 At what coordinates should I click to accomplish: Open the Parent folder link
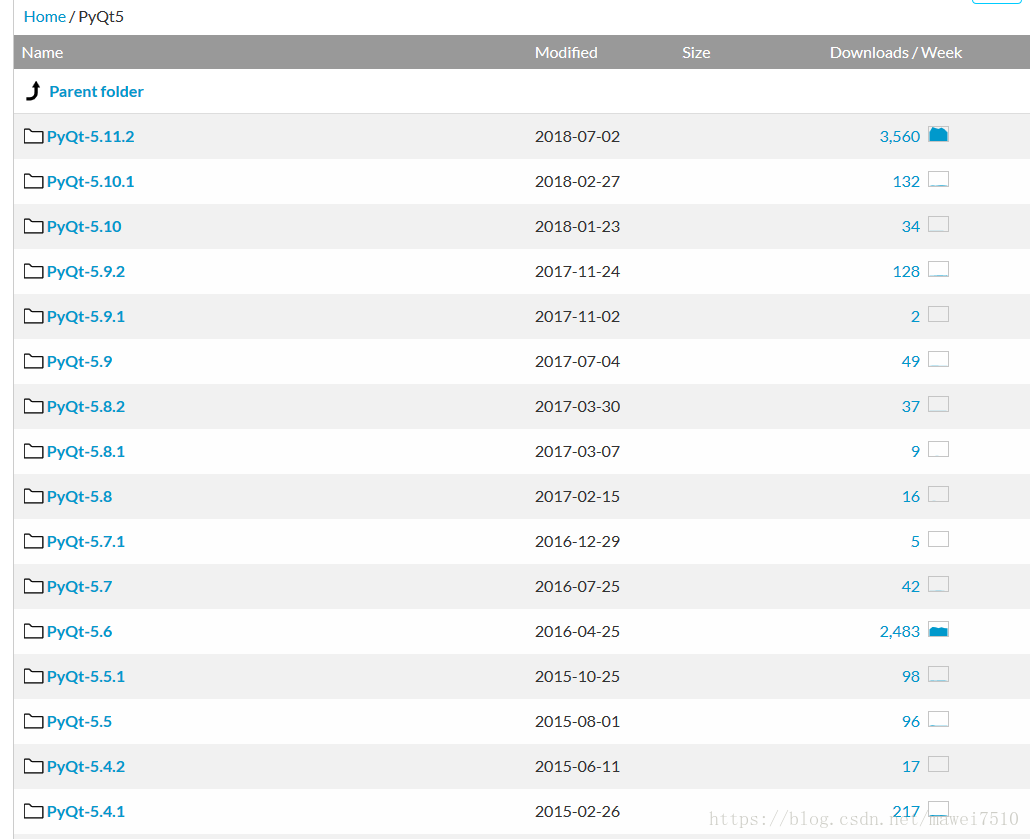[x=96, y=92]
